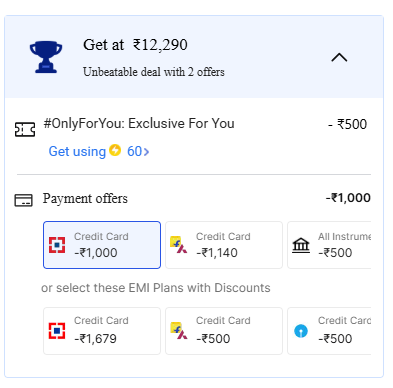The width and height of the screenshot is (393, 388).
Task: Click the small arrow after 60
Action: 146,152
